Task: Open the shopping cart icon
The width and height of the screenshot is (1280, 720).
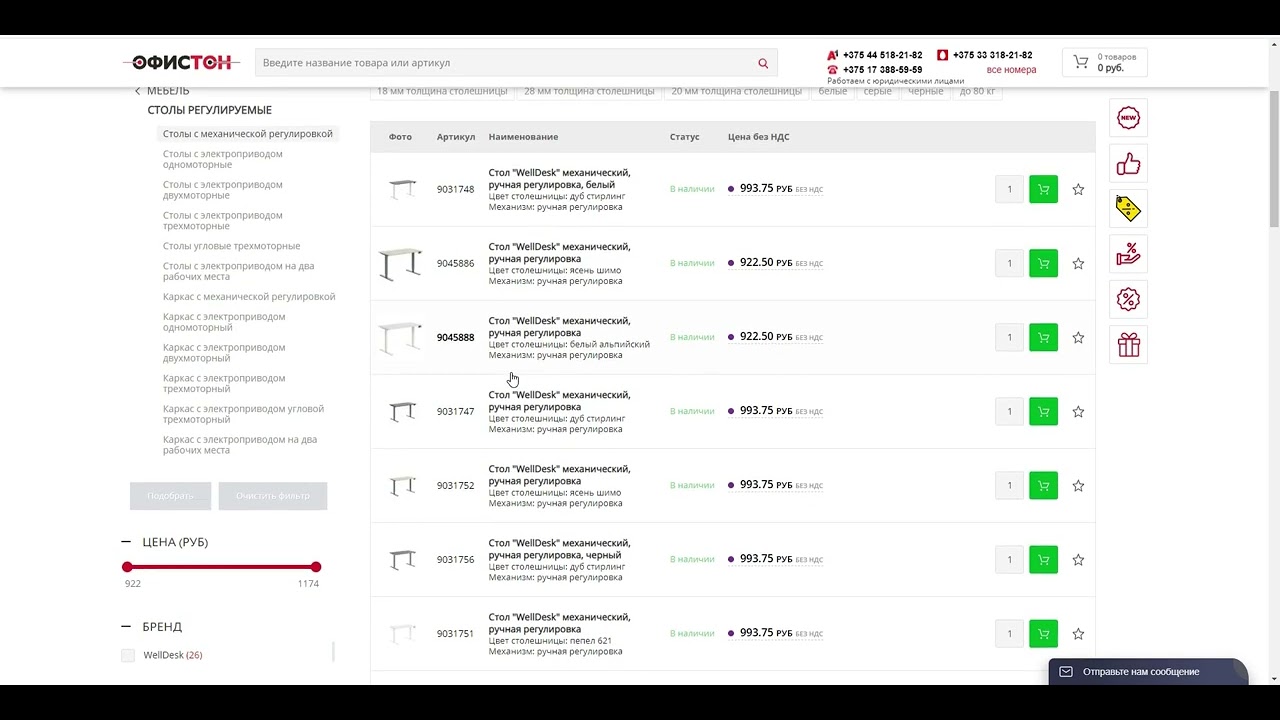Action: click(x=1081, y=62)
